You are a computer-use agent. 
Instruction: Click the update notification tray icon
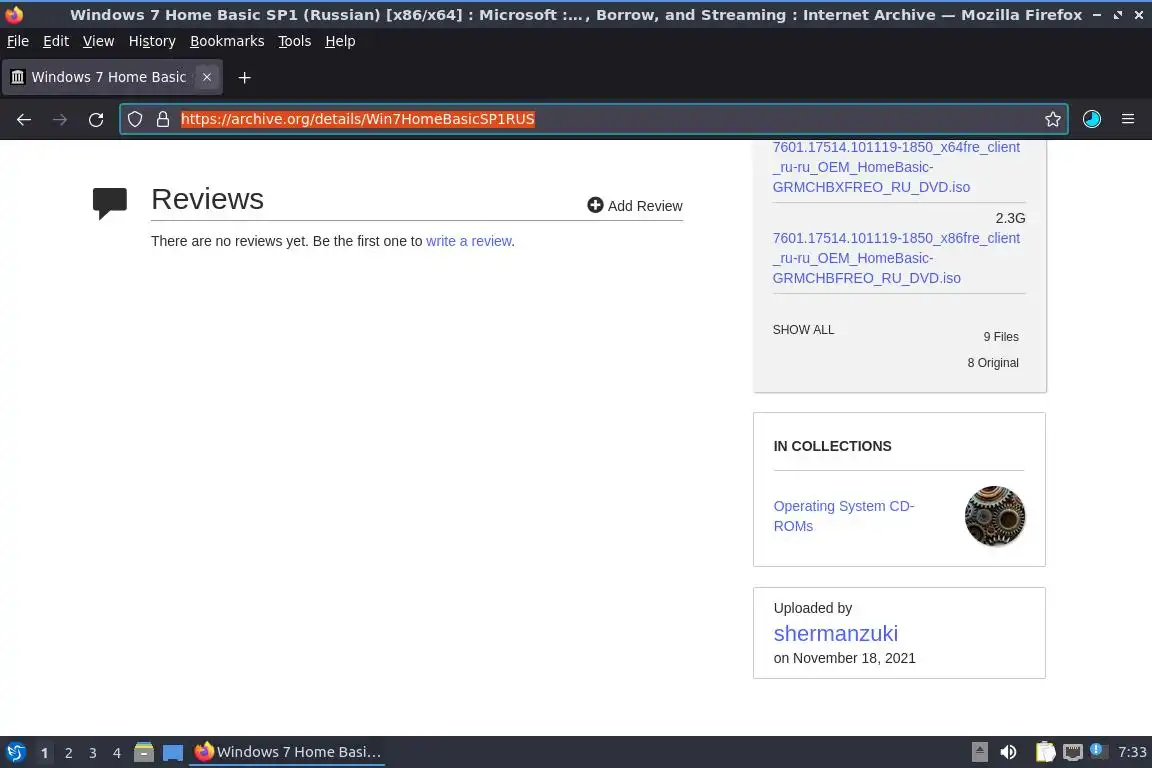1096,750
